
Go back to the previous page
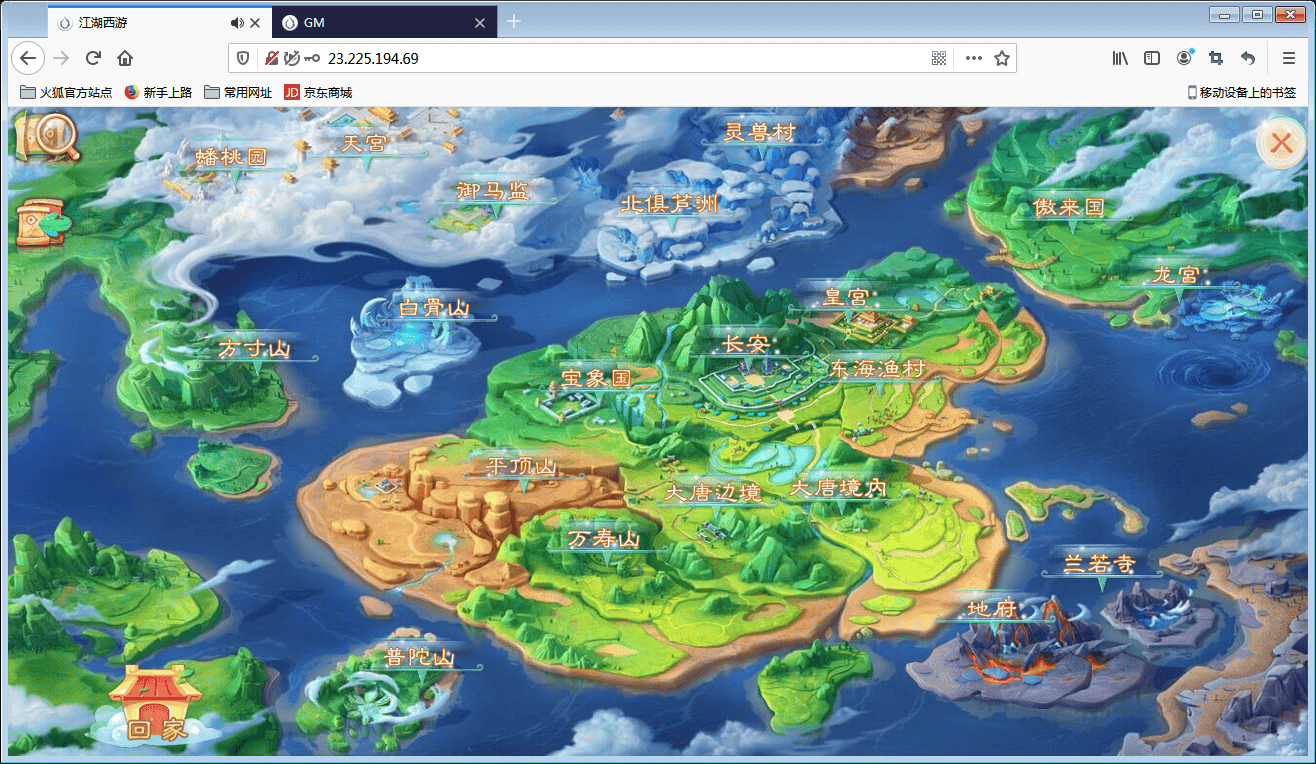tap(28, 58)
